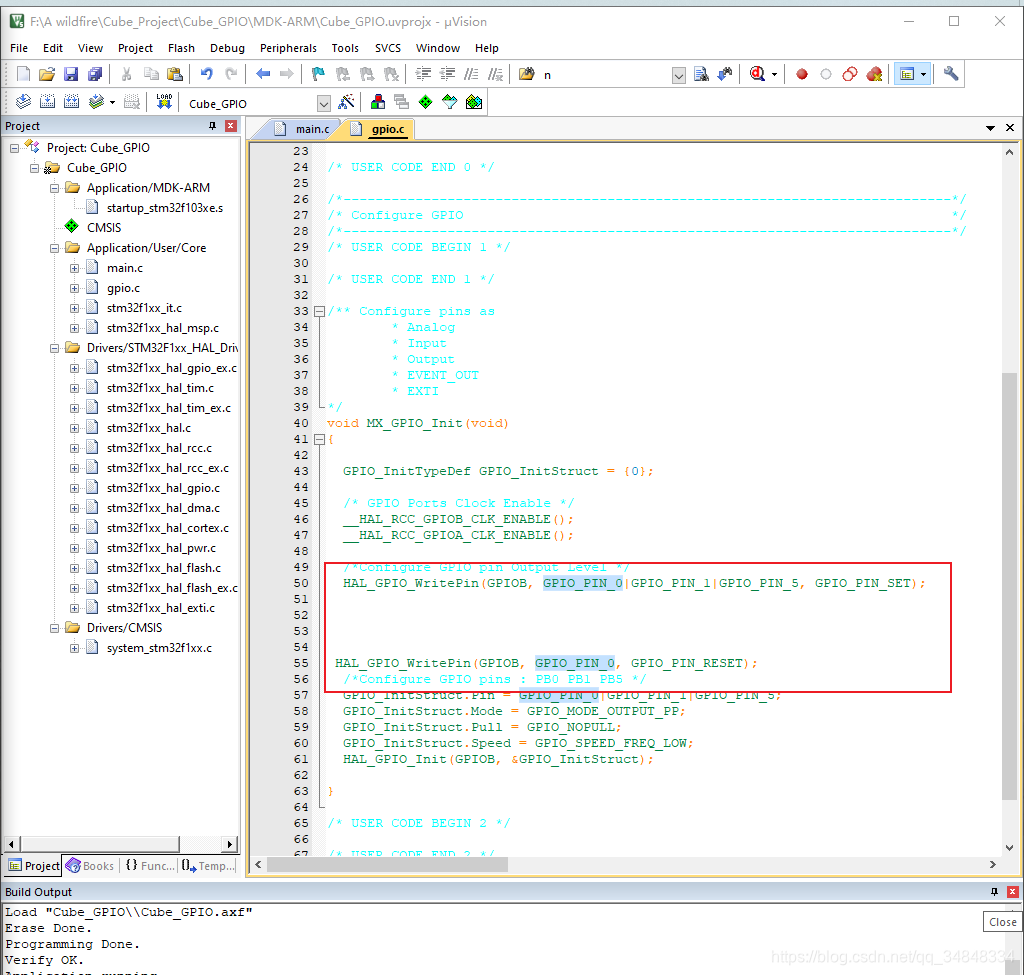The image size is (1024, 975).
Task: Indent the selected text
Action: [x=423, y=74]
